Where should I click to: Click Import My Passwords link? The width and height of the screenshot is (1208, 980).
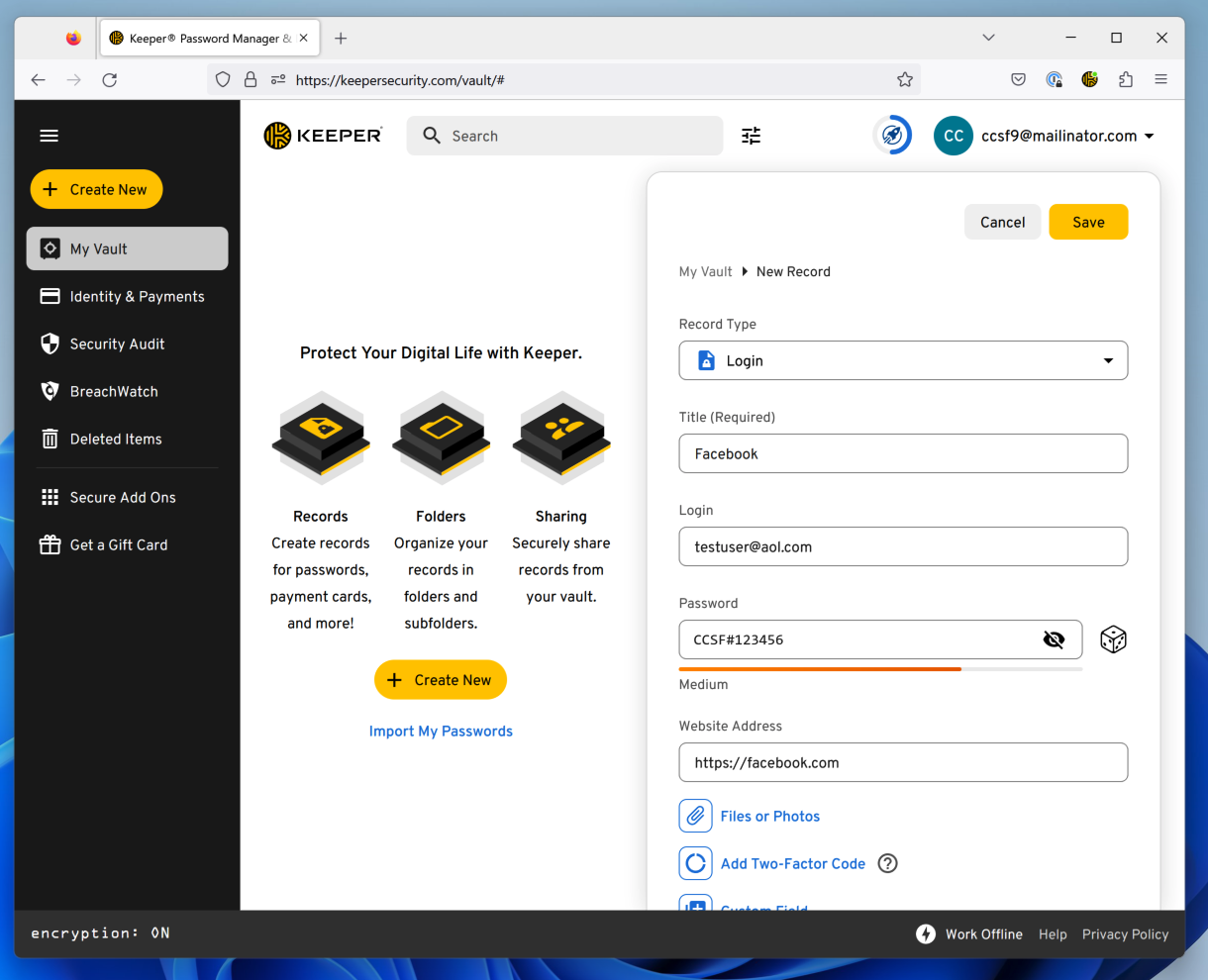pyautogui.click(x=441, y=731)
